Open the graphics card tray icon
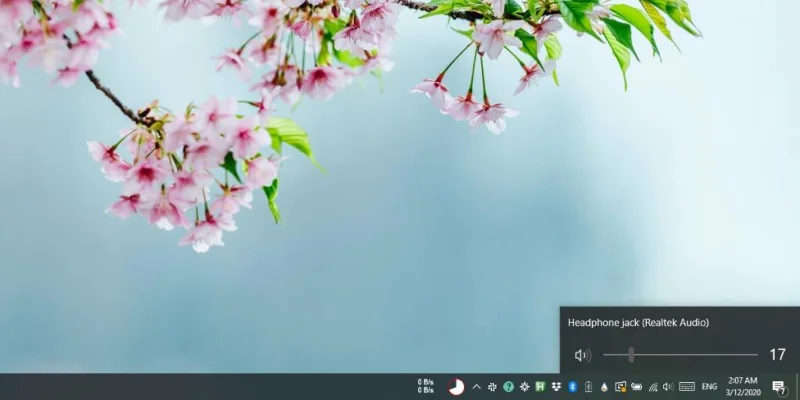This screenshot has height=400, width=800. coord(636,387)
